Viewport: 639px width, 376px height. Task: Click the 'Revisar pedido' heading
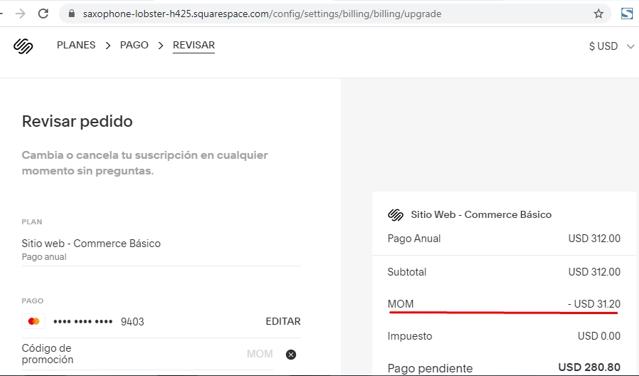tap(77, 121)
